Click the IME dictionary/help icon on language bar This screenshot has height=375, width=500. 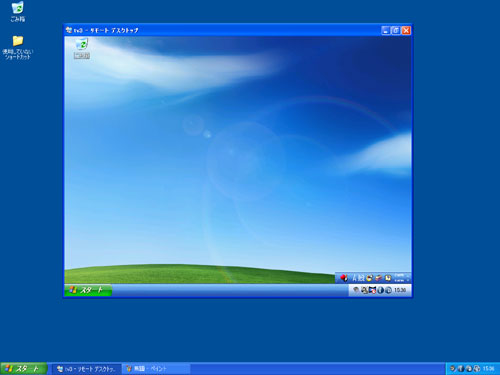[388, 277]
